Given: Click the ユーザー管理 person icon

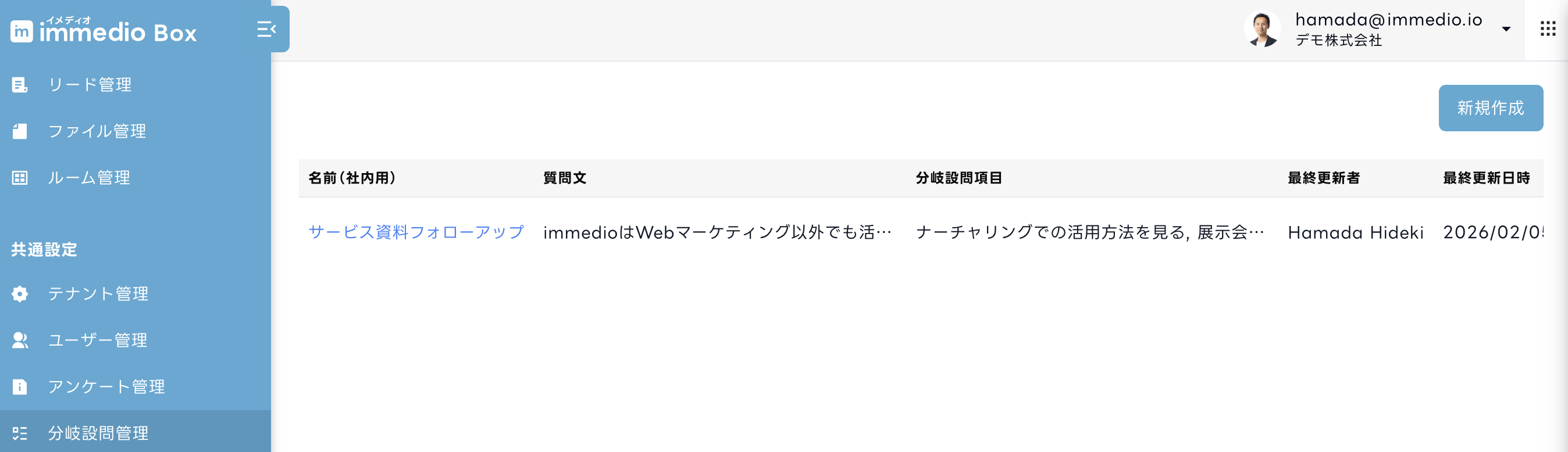Looking at the screenshot, I should click(19, 340).
